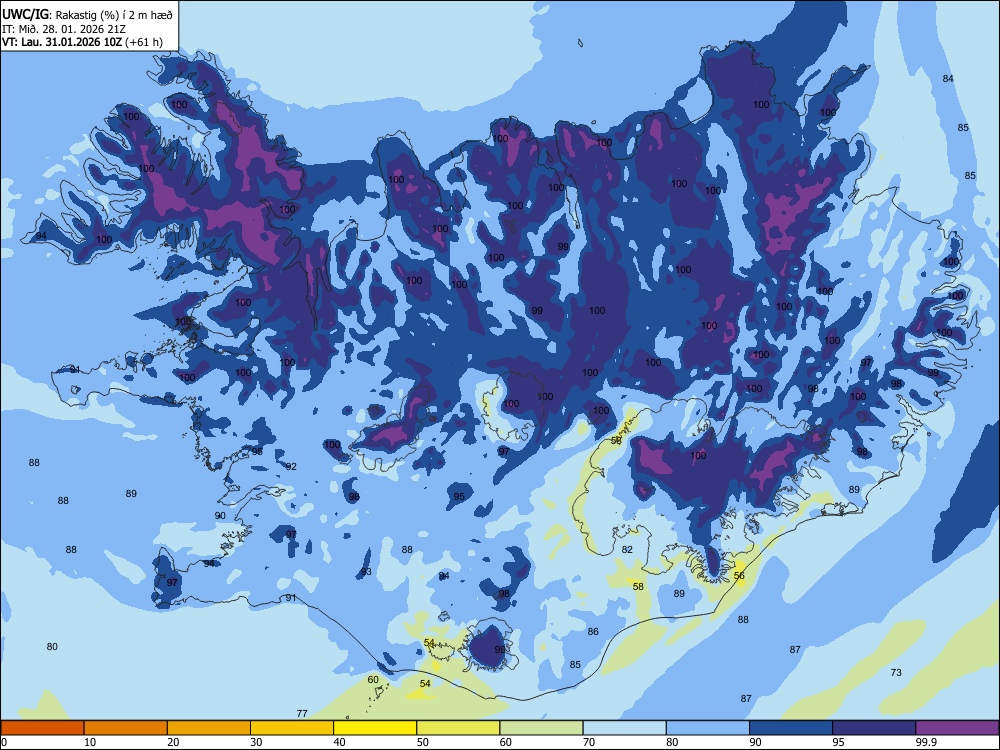Viewport: 1000px width, 750px height.
Task: Click the 95-99.9 indigo legend swatch
Action: click(x=874, y=728)
